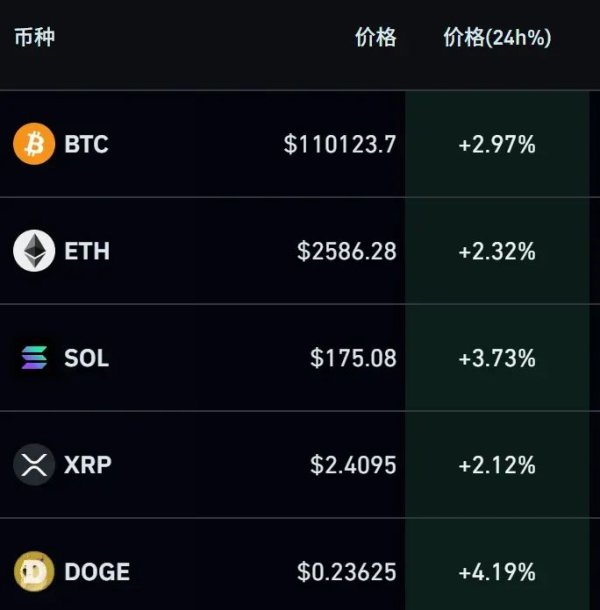This screenshot has height=610, width=600.
Task: Open the ETH coin name
Action: pos(87,251)
